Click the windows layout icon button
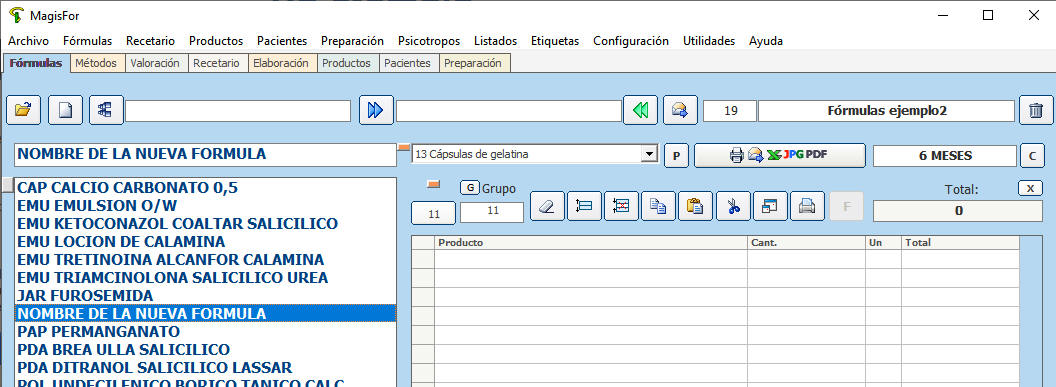Screen dimensions: 1056x387 pyautogui.click(x=770, y=207)
